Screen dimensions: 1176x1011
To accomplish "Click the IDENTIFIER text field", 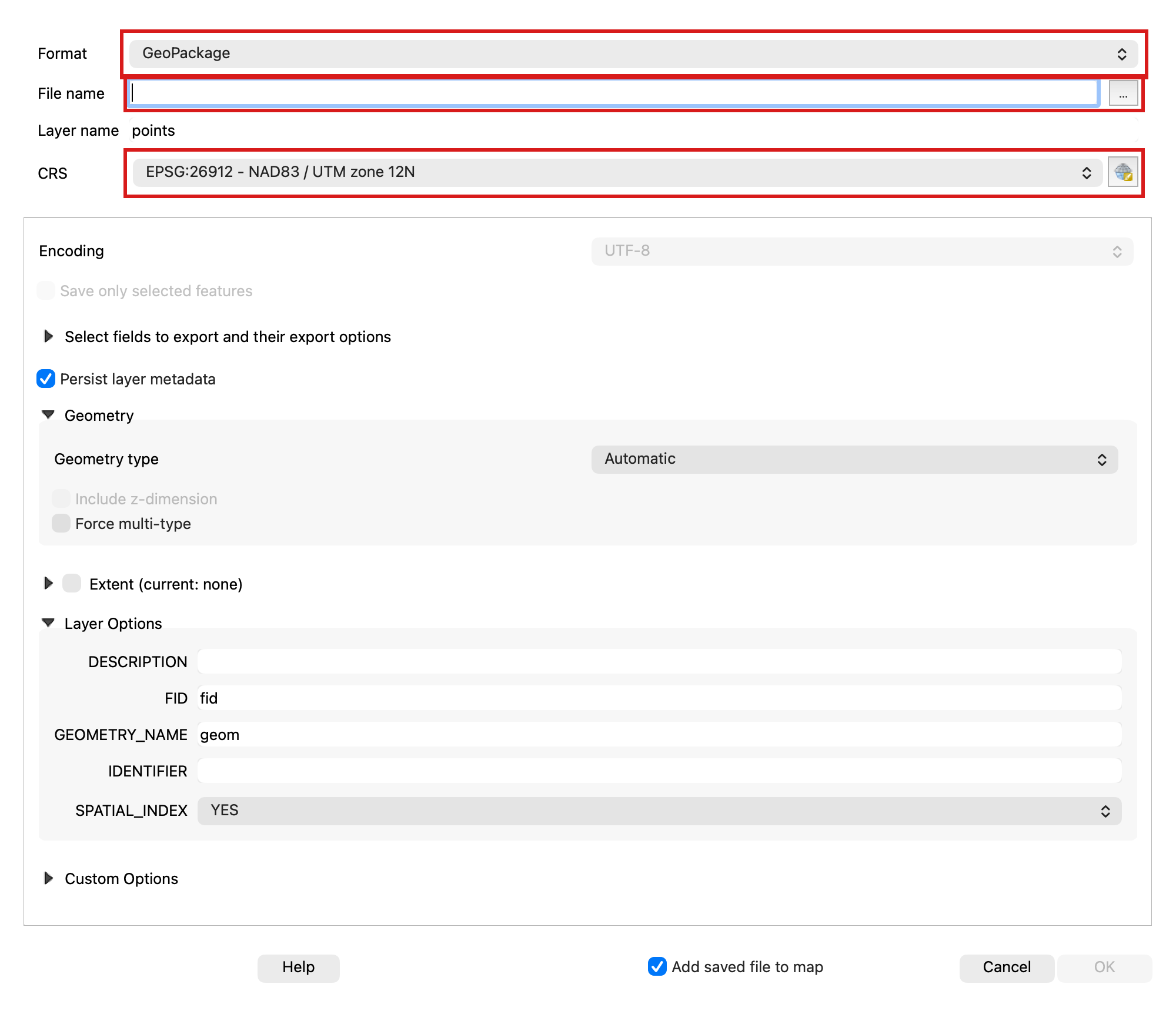I will tap(659, 771).
